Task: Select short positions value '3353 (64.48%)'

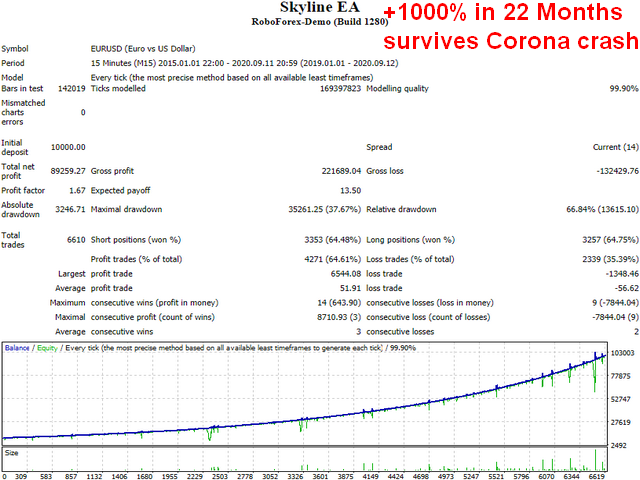Action: pyautogui.click(x=333, y=240)
